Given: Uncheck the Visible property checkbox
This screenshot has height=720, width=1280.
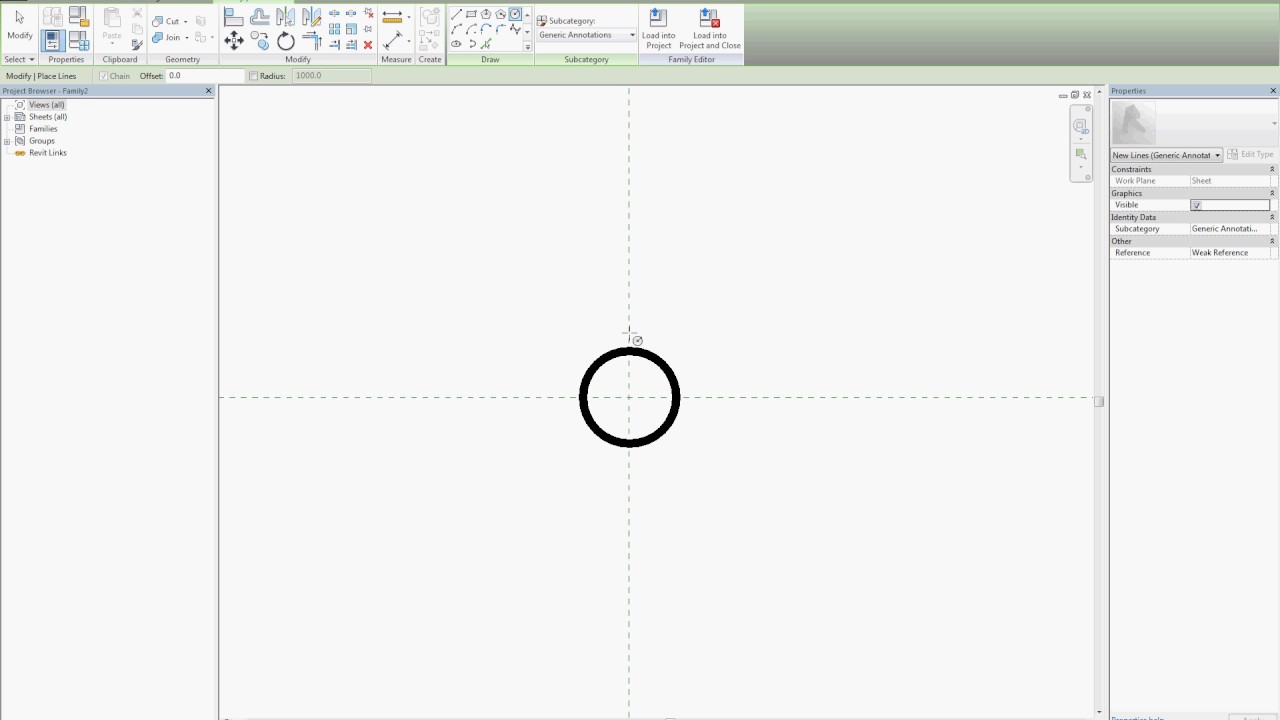Looking at the screenshot, I should coord(1196,204).
